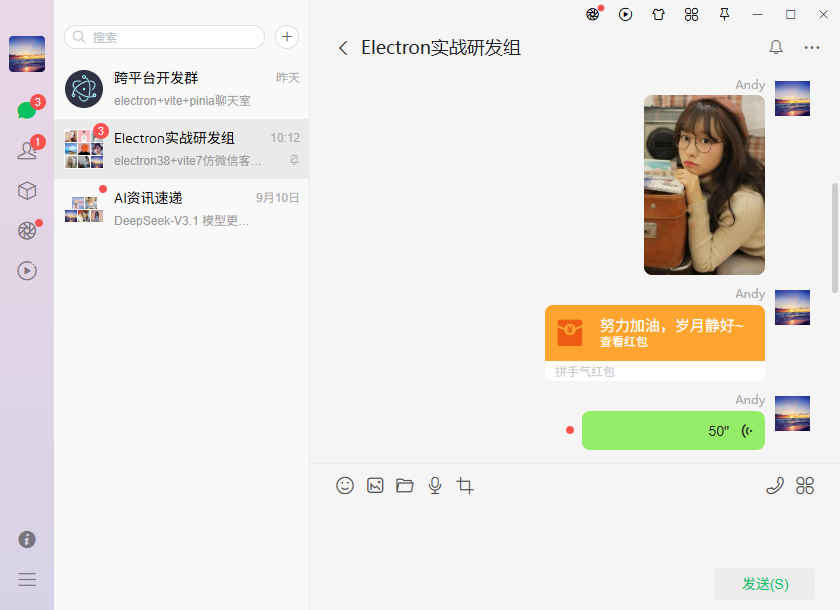Viewport: 840px width, 610px height.
Task: Open the cube collections icon in sidebar
Action: coord(27,191)
